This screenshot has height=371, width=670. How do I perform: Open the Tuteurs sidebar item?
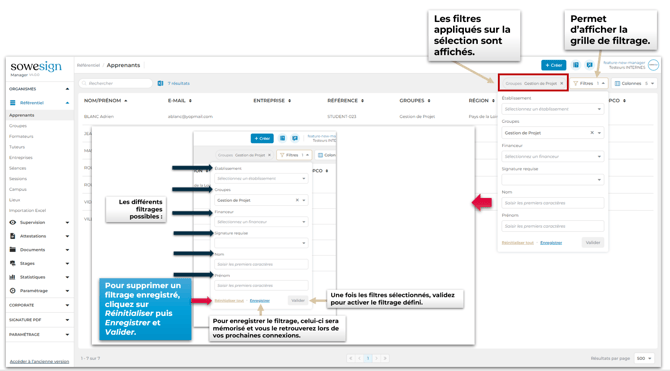click(17, 147)
